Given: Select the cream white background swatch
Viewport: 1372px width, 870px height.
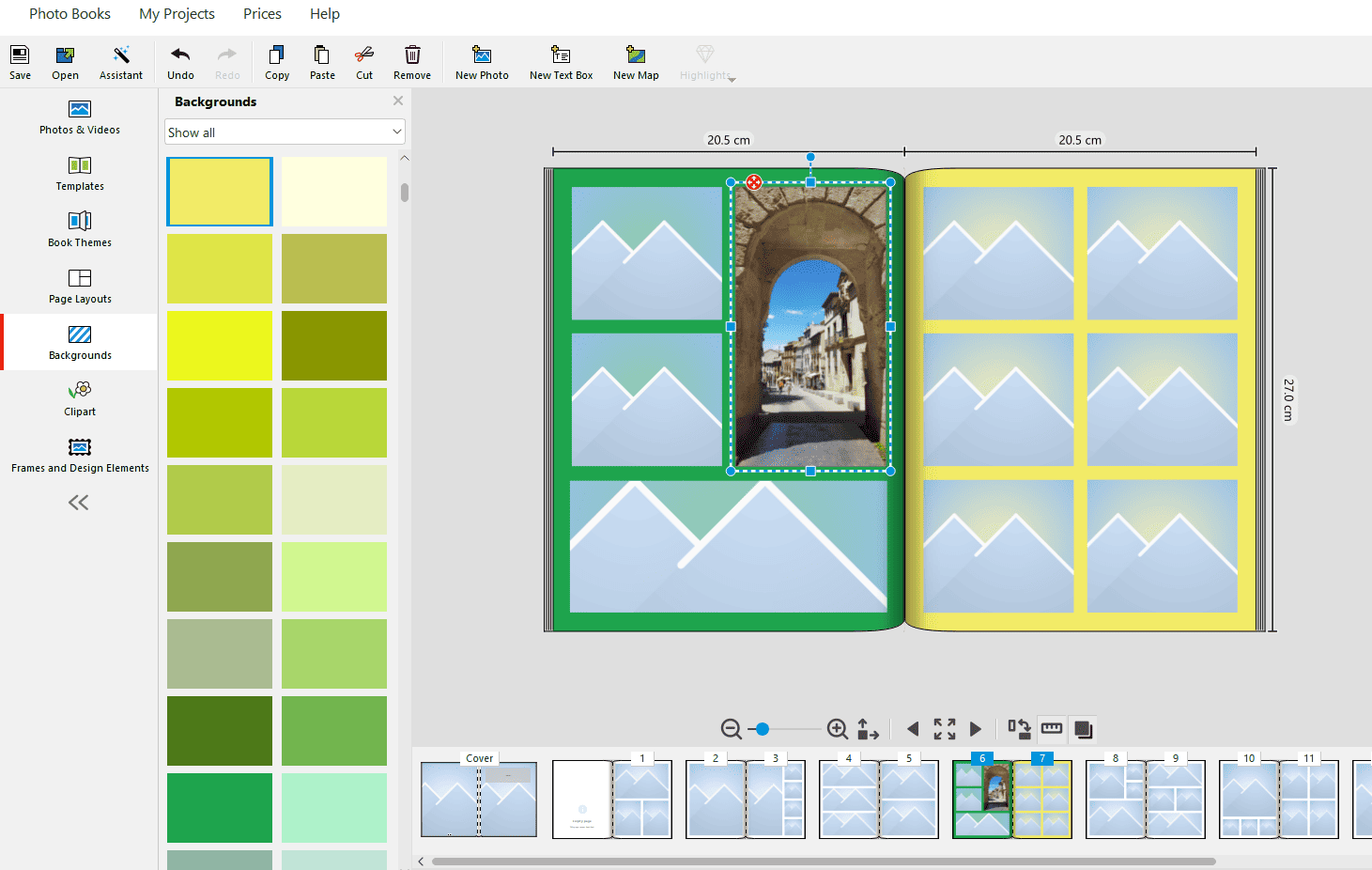Looking at the screenshot, I should 334,192.
